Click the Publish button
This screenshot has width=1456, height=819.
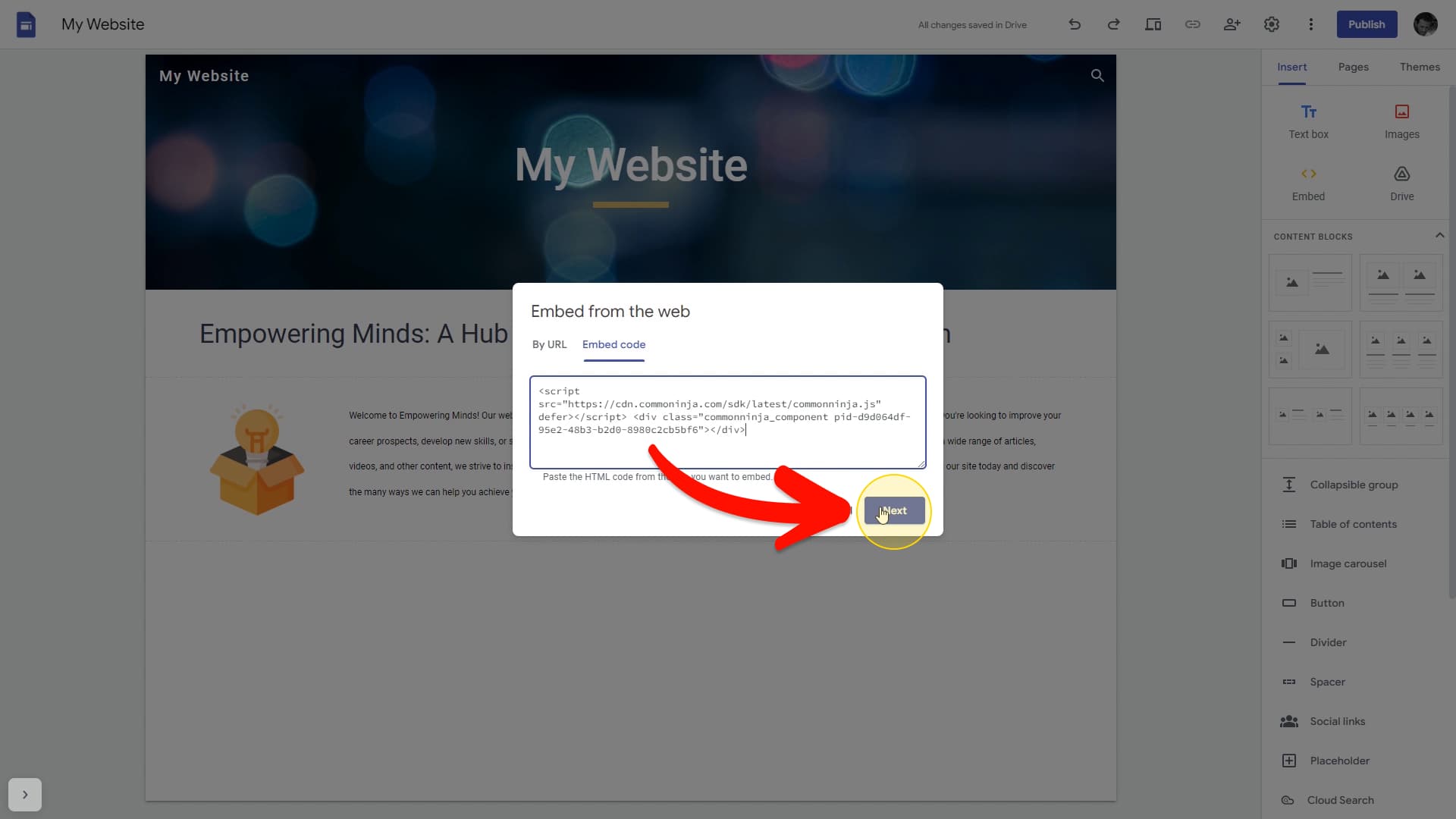pos(1367,24)
